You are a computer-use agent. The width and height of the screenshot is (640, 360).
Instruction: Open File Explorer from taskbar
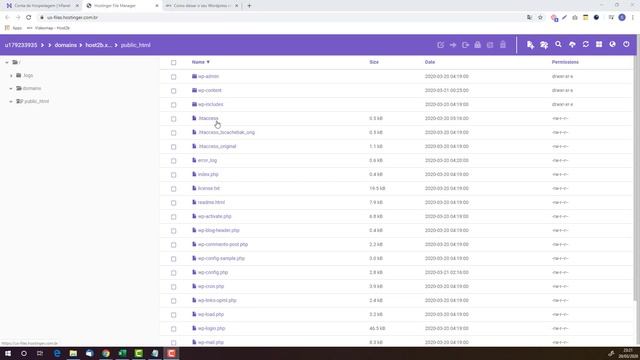73,353
